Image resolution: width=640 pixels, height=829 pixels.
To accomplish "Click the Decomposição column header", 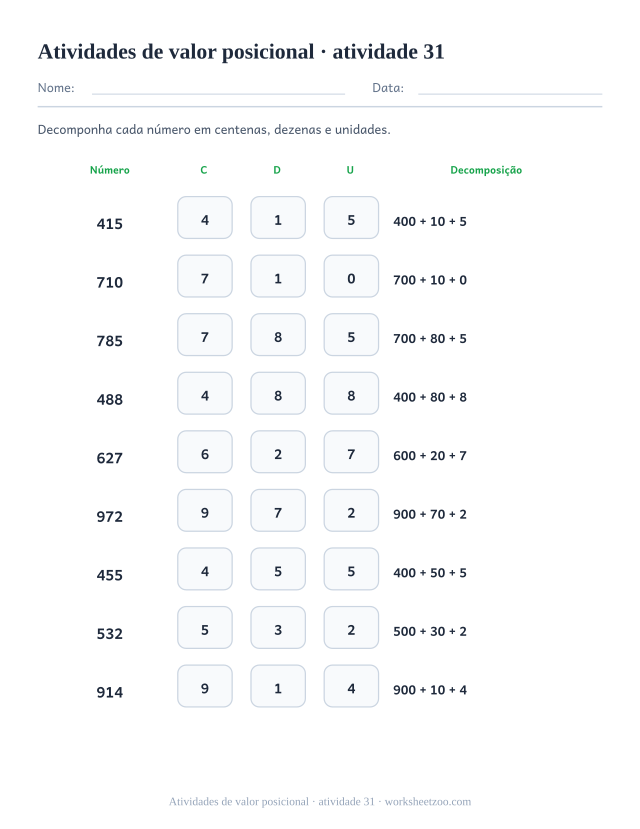I will point(486,170).
